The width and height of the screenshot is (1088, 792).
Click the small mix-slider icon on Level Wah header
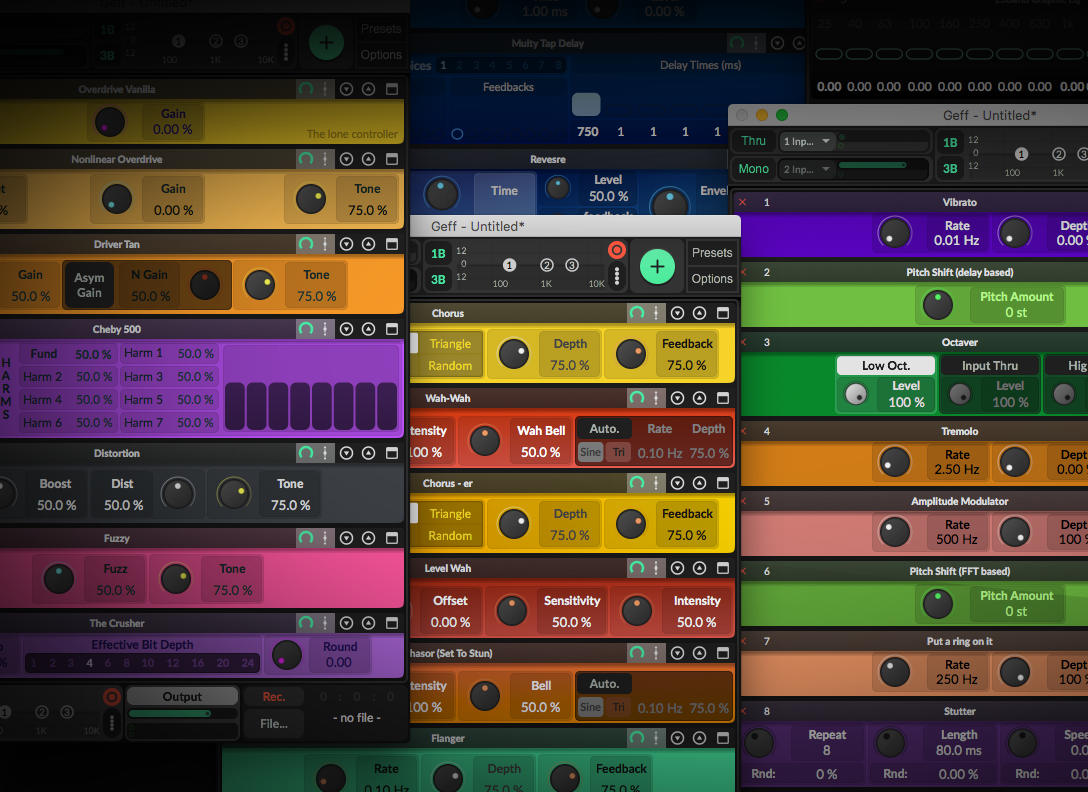point(656,568)
